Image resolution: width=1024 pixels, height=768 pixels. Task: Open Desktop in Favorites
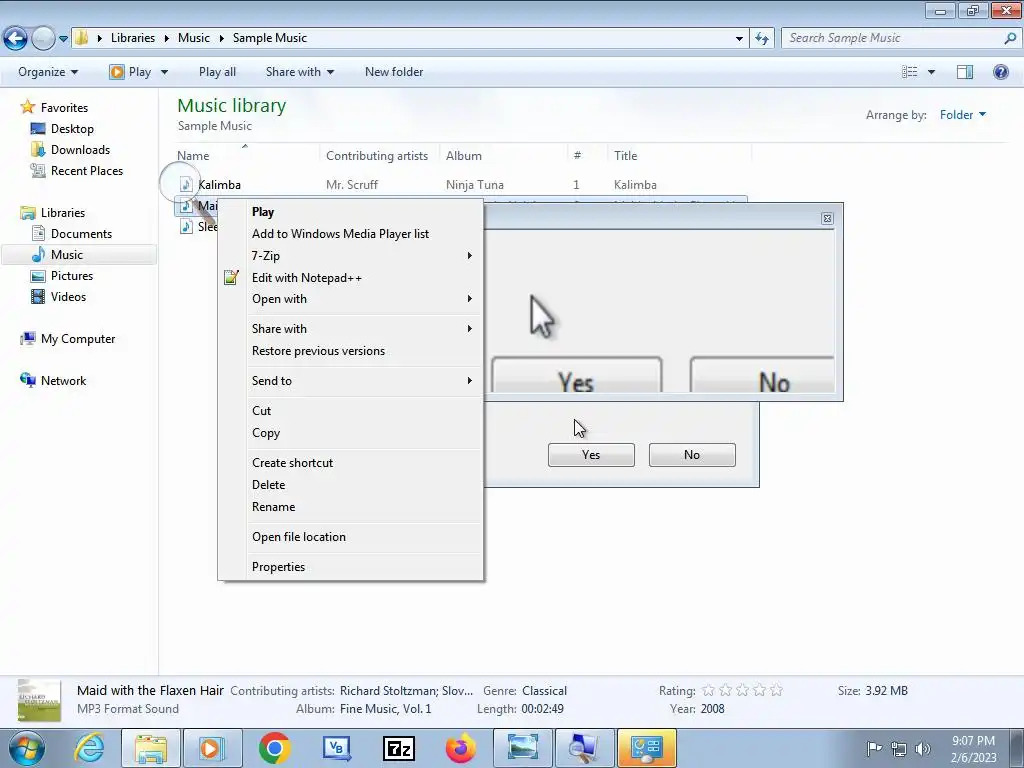tap(72, 129)
